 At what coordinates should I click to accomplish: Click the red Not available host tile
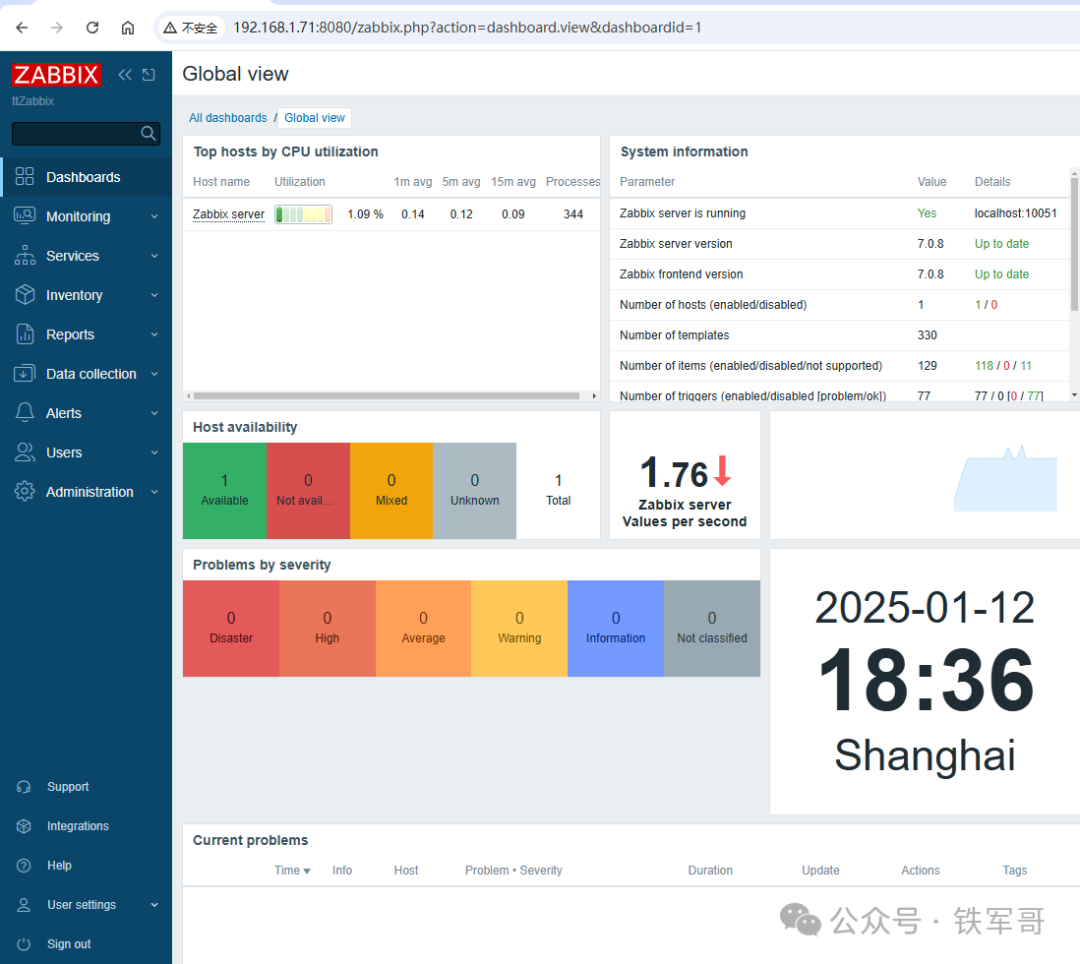point(308,490)
